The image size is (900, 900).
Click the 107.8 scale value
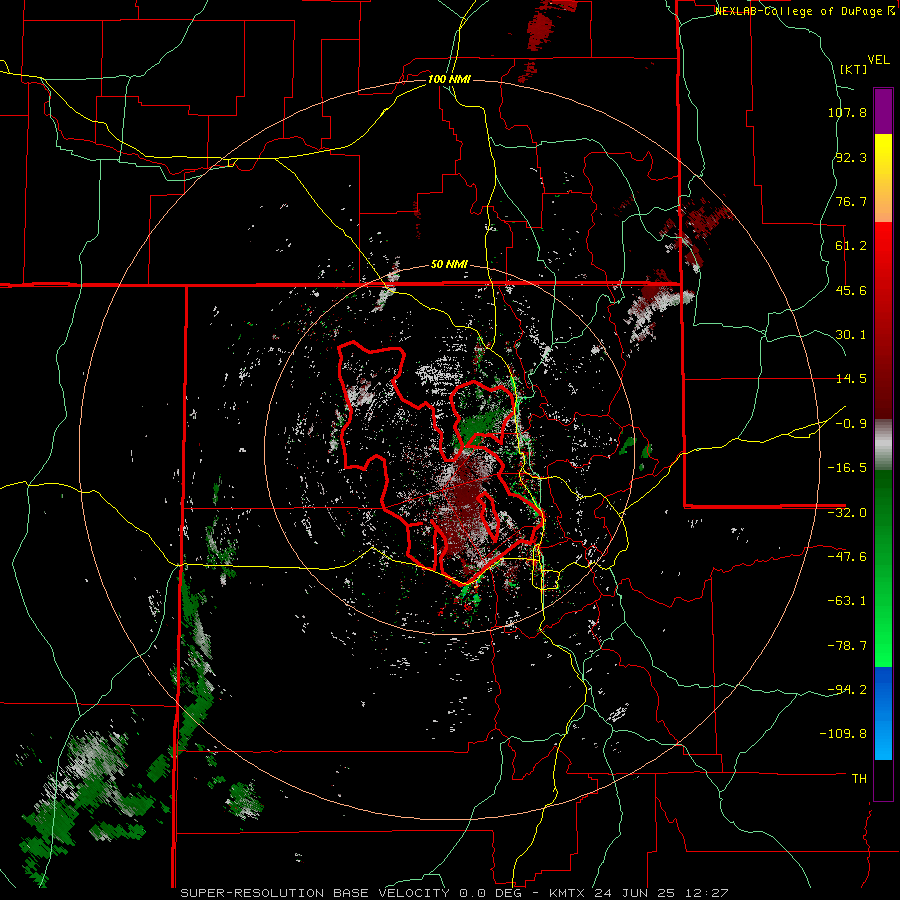(847, 112)
